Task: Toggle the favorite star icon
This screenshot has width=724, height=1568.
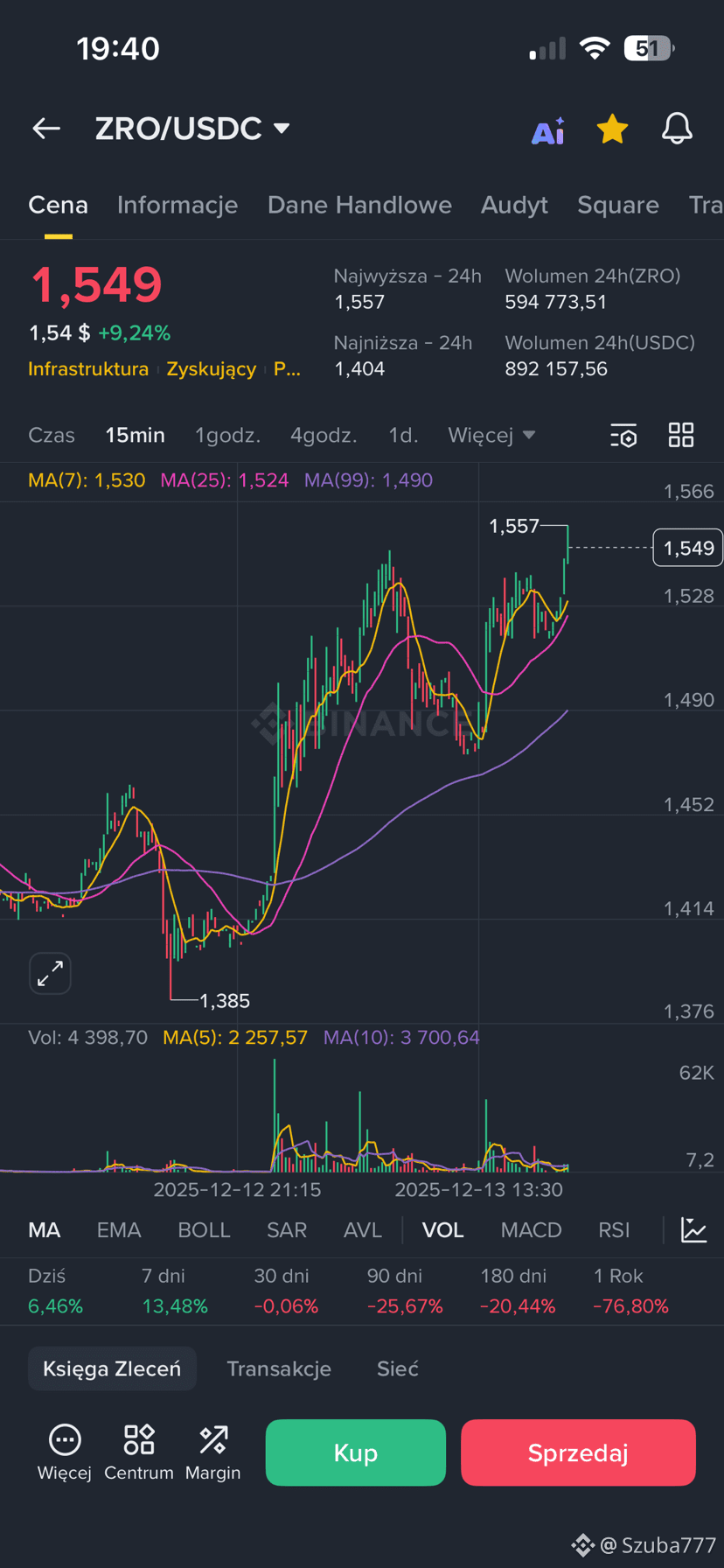Action: pos(612,129)
